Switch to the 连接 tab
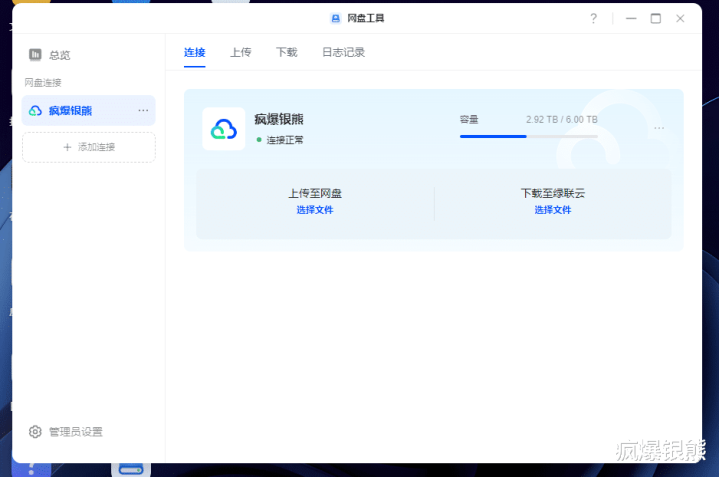 194,52
